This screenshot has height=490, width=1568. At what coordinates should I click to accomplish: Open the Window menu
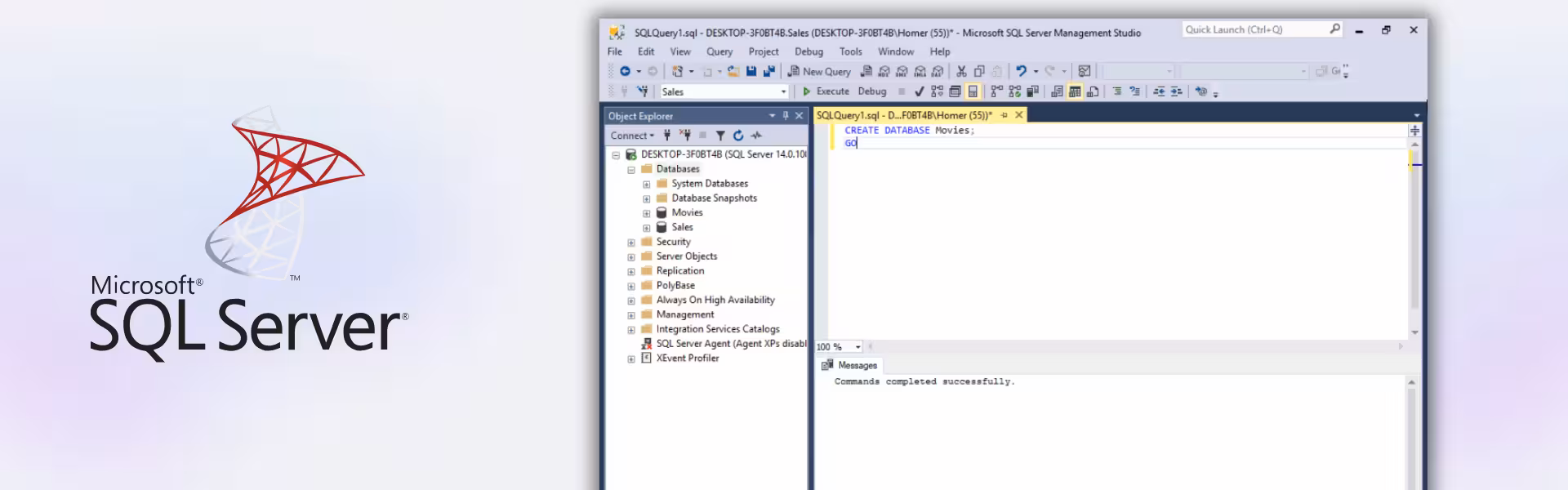pos(896,51)
